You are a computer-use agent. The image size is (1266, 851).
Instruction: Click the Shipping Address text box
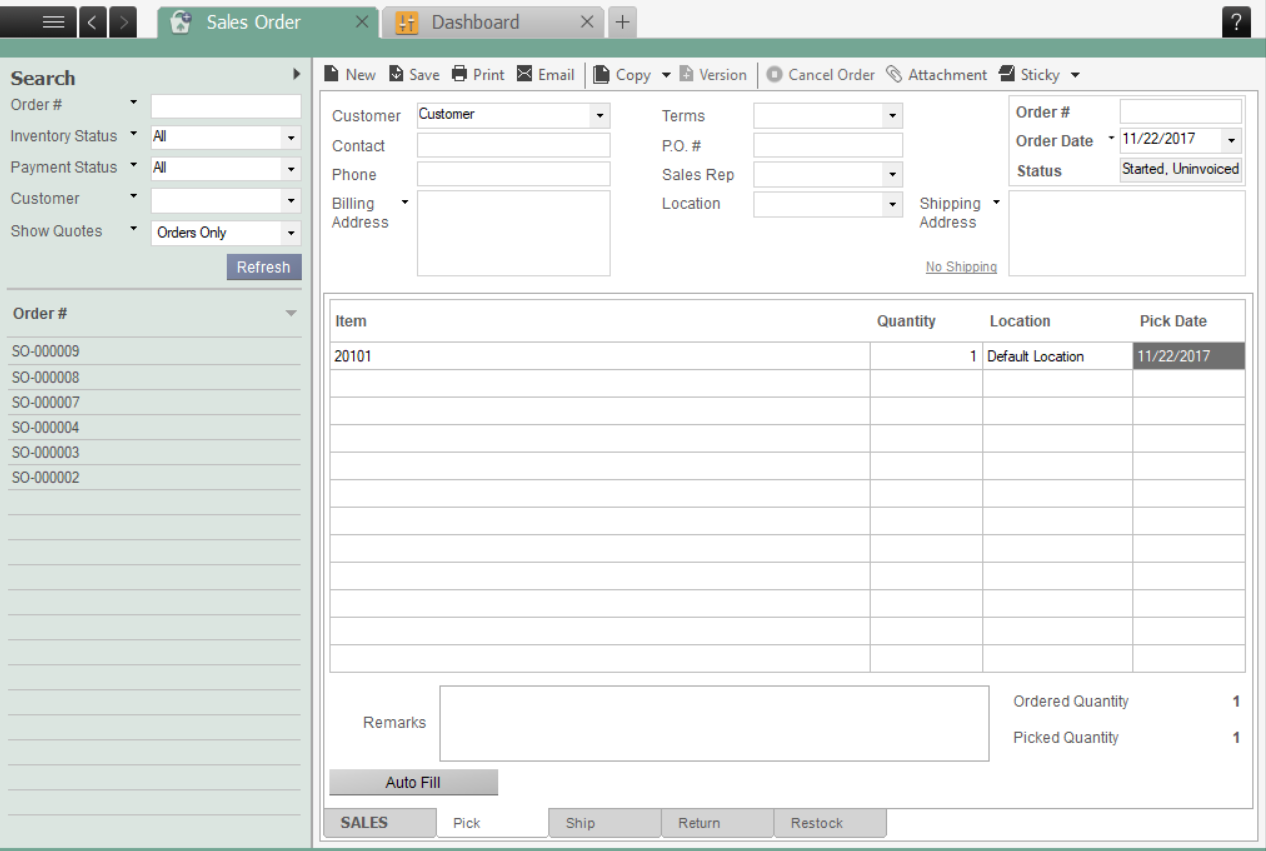click(1127, 233)
